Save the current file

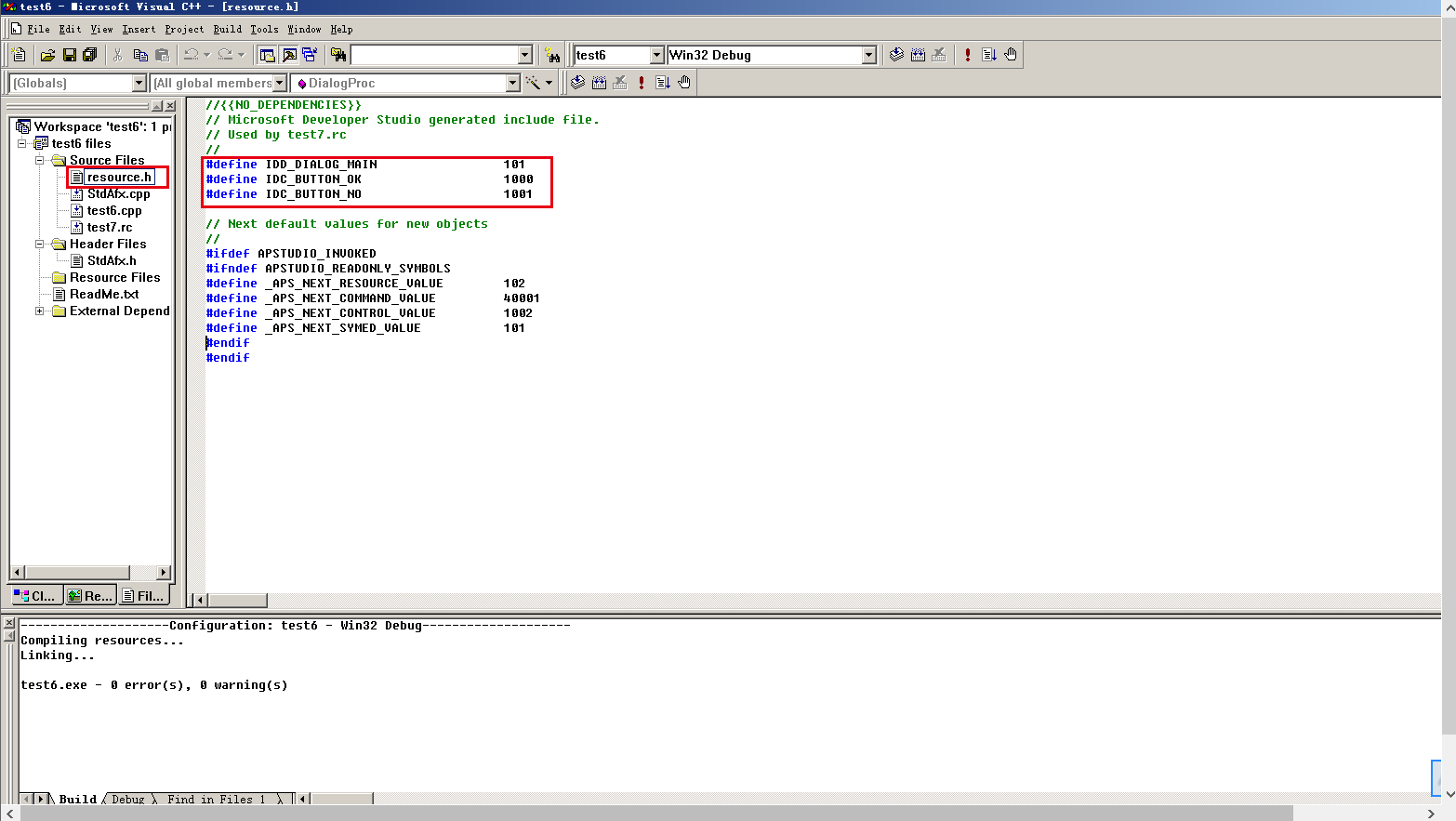click(69, 55)
